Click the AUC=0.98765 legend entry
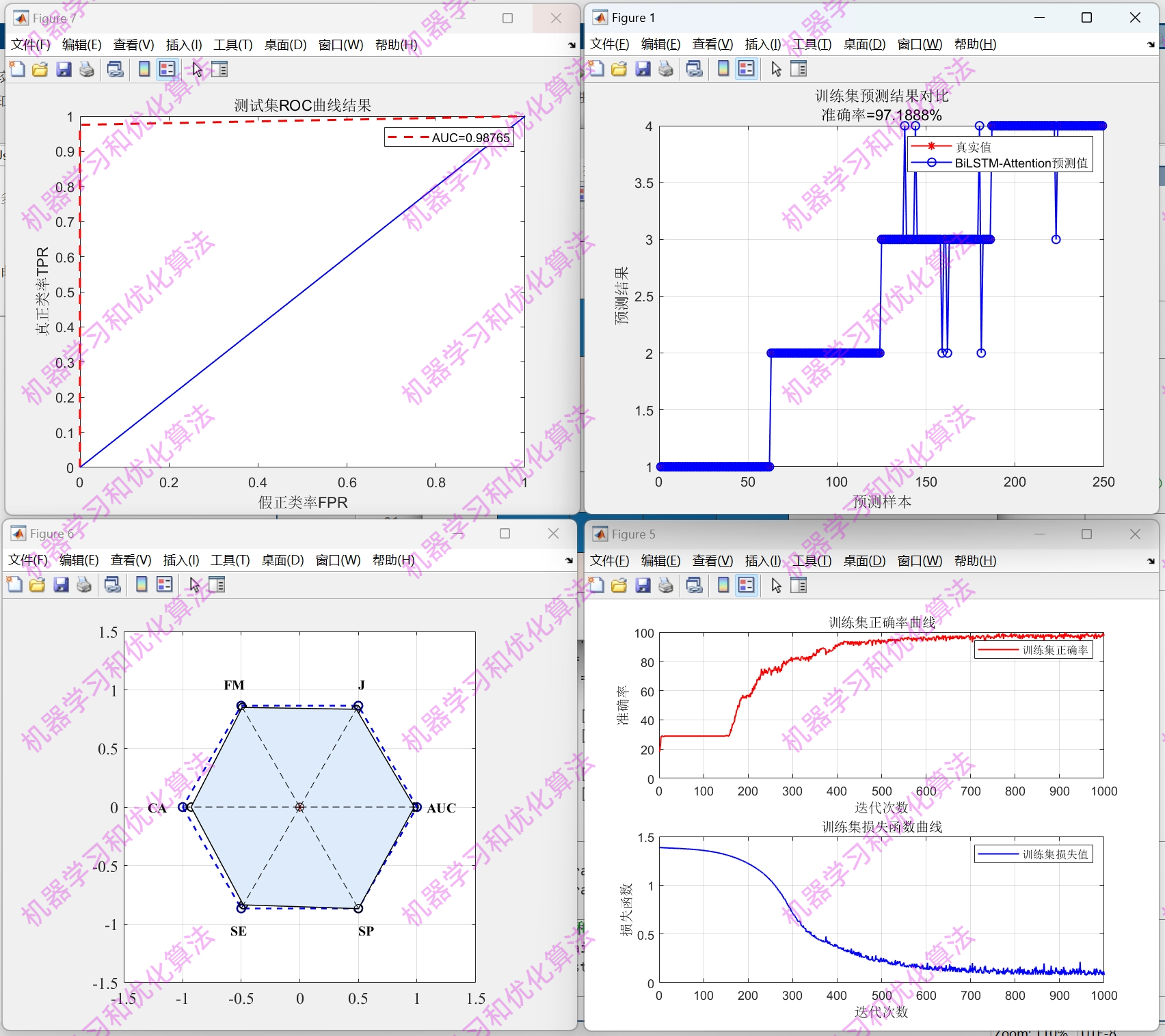1165x1036 pixels. pyautogui.click(x=448, y=137)
